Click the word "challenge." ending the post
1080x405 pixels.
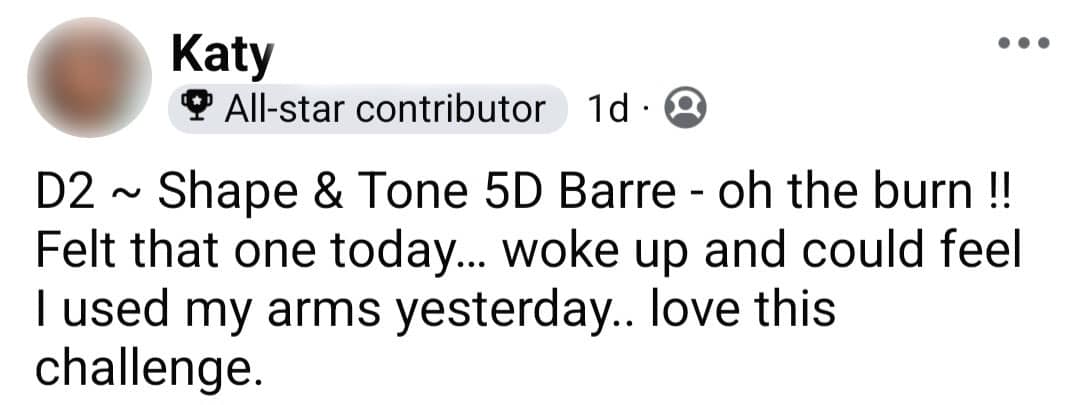coord(148,370)
